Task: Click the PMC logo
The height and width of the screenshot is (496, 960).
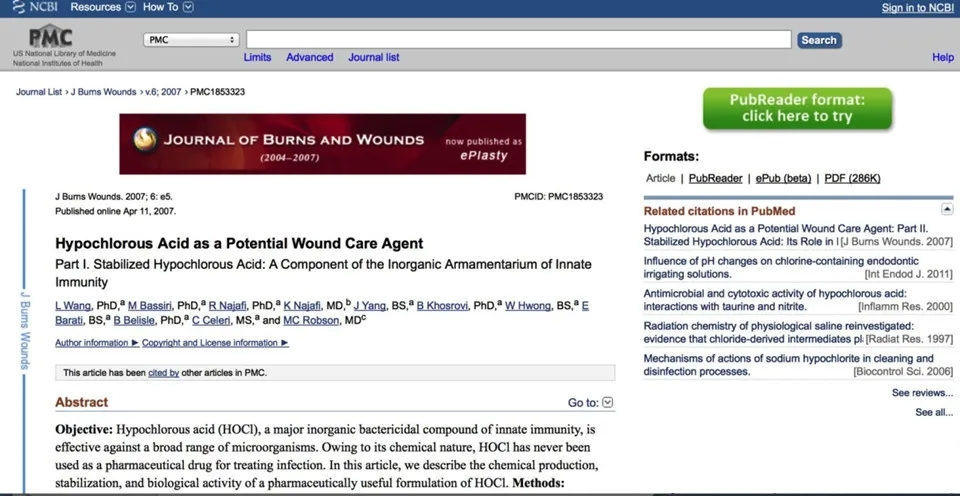Action: pos(50,37)
